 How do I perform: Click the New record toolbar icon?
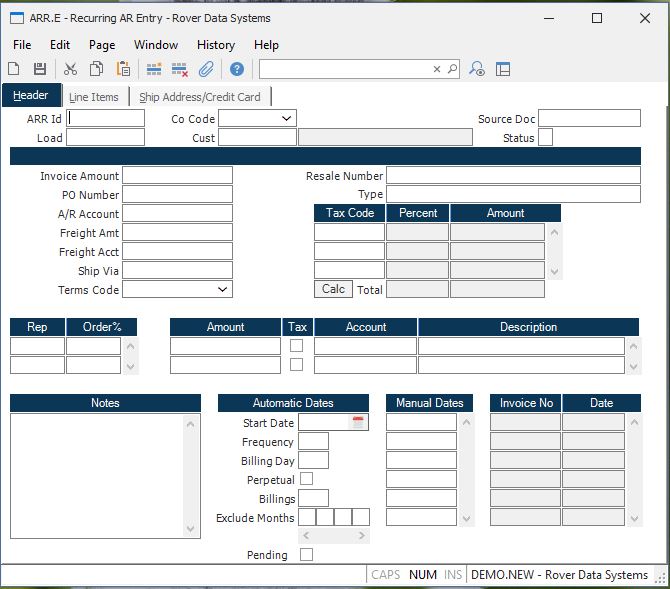14,69
